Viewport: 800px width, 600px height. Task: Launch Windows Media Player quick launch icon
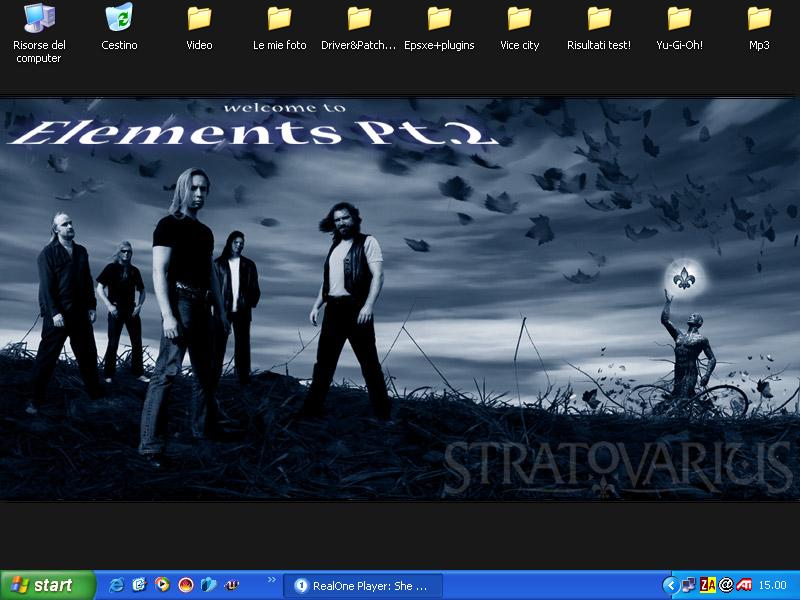162,585
